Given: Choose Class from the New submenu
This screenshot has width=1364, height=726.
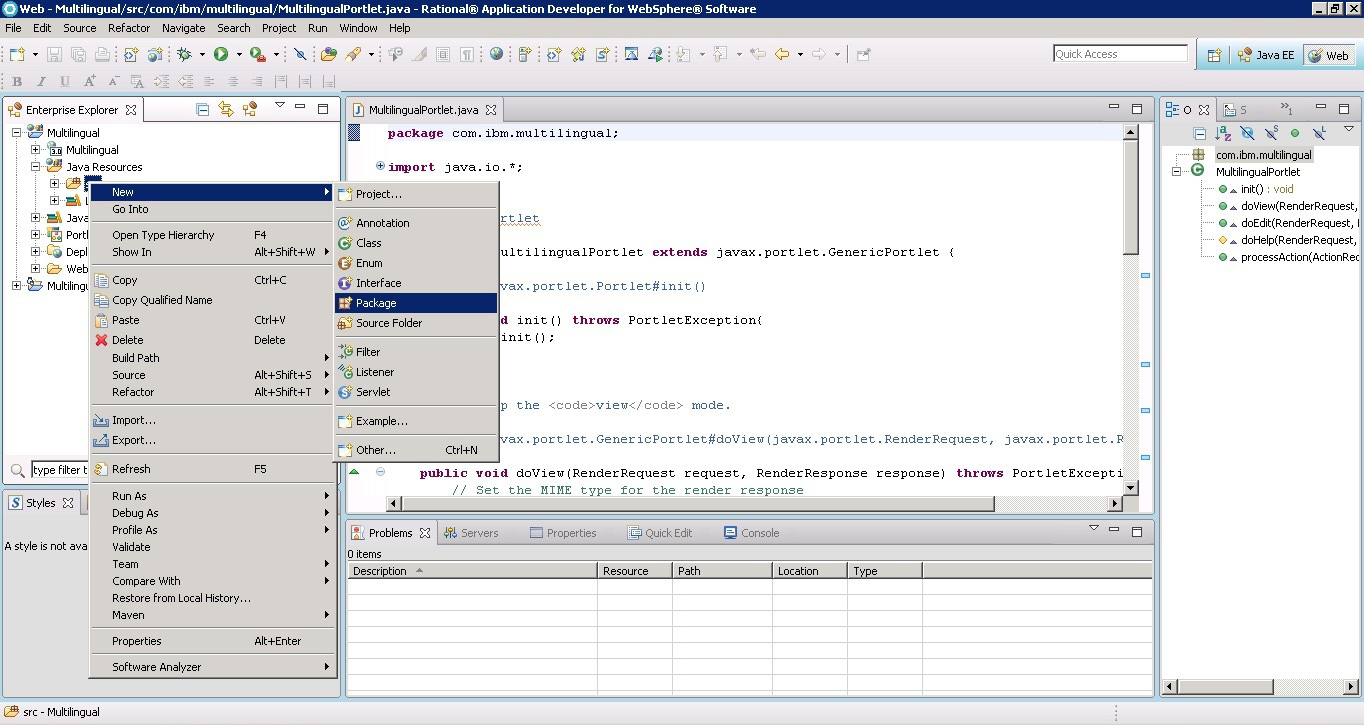Looking at the screenshot, I should (416, 243).
